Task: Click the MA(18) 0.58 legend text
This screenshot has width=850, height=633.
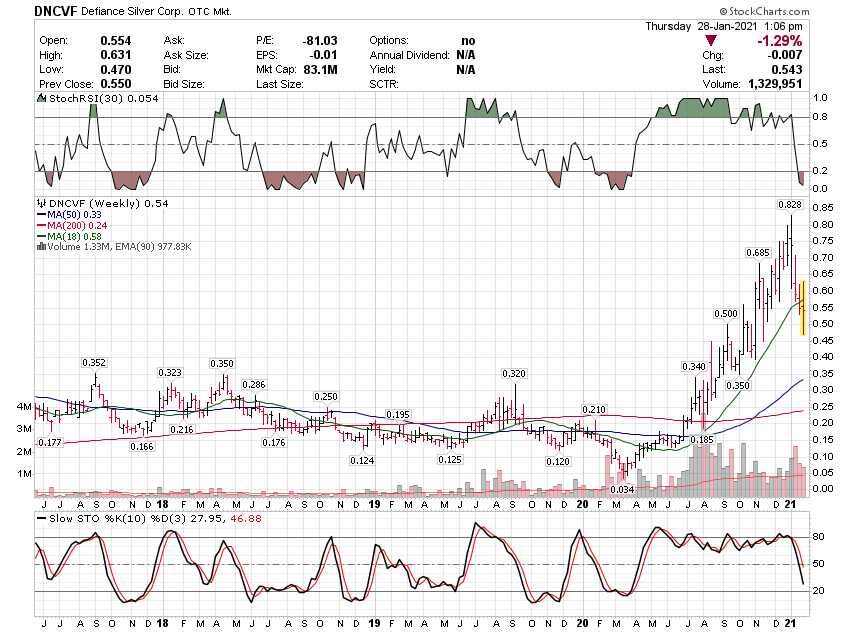Action: click(74, 236)
